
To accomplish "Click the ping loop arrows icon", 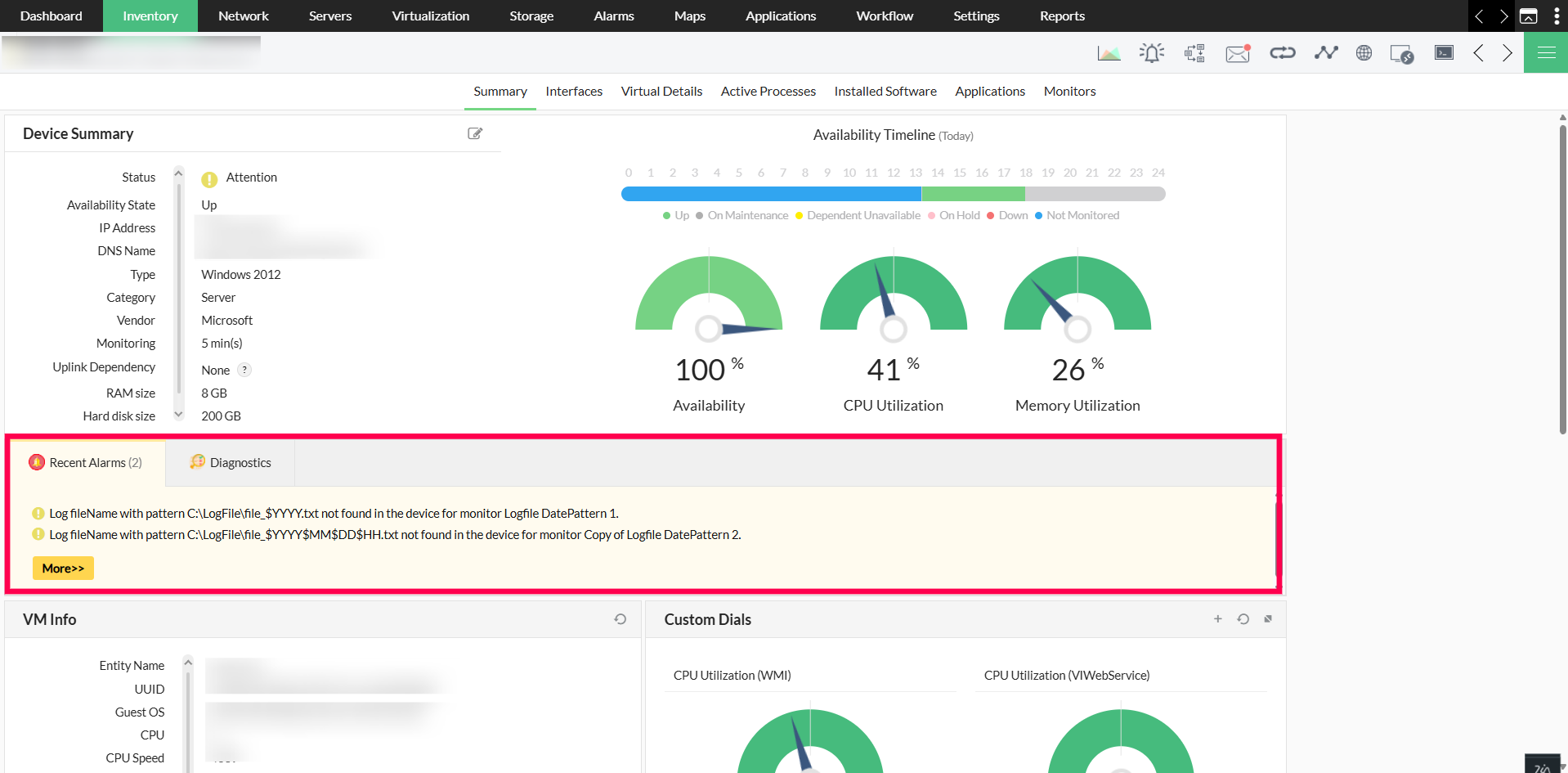I will [1282, 53].
